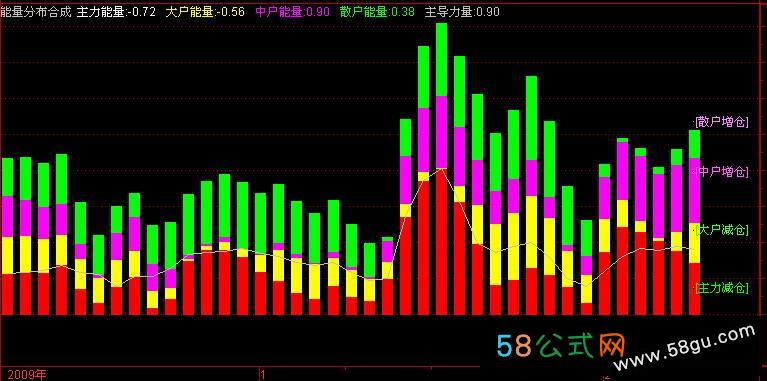767x381 pixels.
Task: Select the 散户增仓 legend marker
Action: click(x=722, y=122)
